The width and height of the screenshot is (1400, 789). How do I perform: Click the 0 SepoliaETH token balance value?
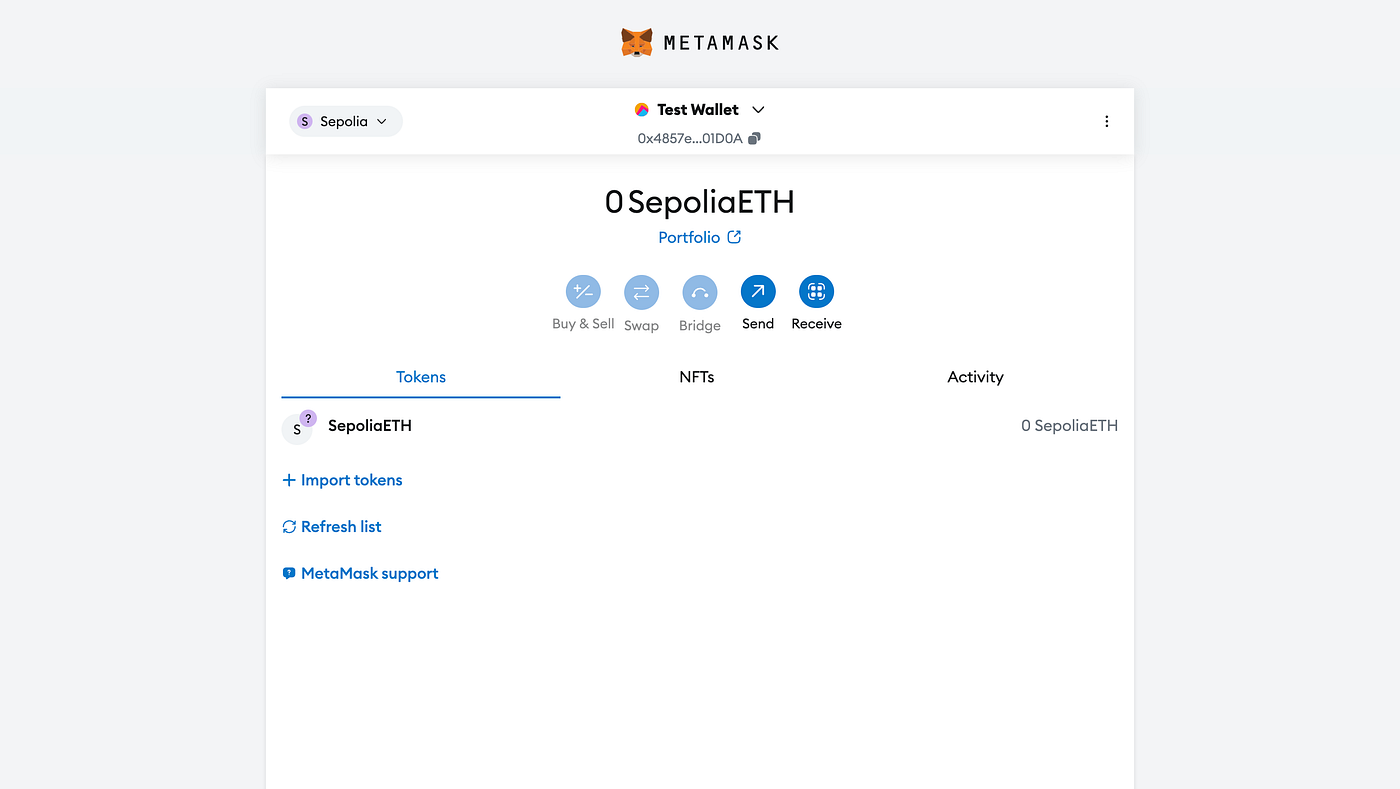pos(1069,425)
